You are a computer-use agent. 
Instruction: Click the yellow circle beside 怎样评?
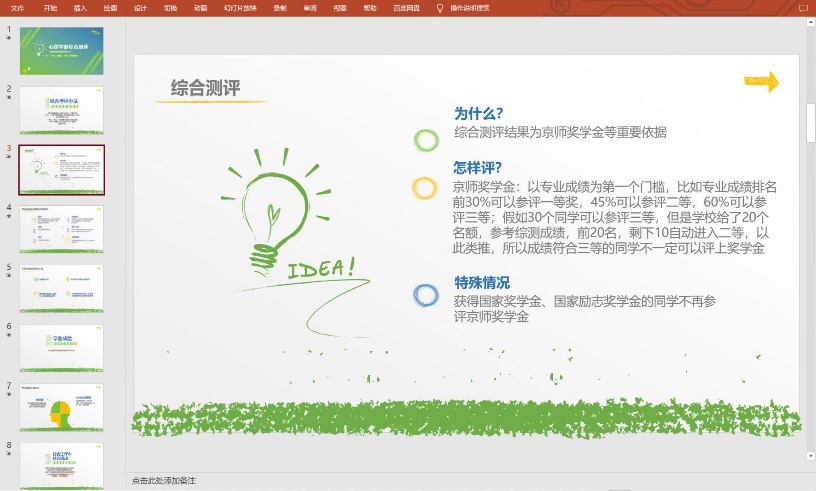click(x=425, y=188)
